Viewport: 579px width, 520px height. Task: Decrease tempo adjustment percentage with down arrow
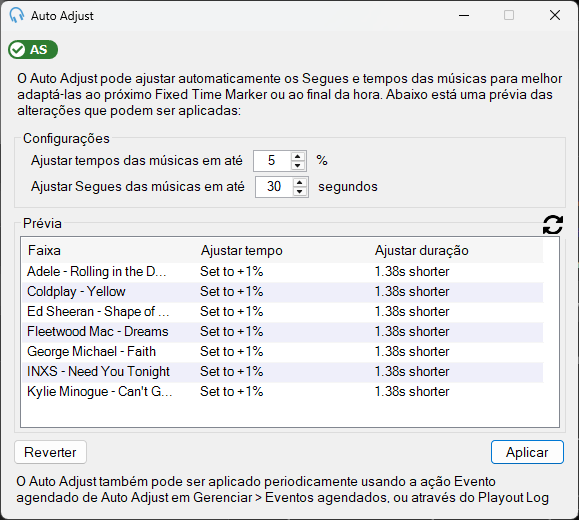click(x=298, y=165)
